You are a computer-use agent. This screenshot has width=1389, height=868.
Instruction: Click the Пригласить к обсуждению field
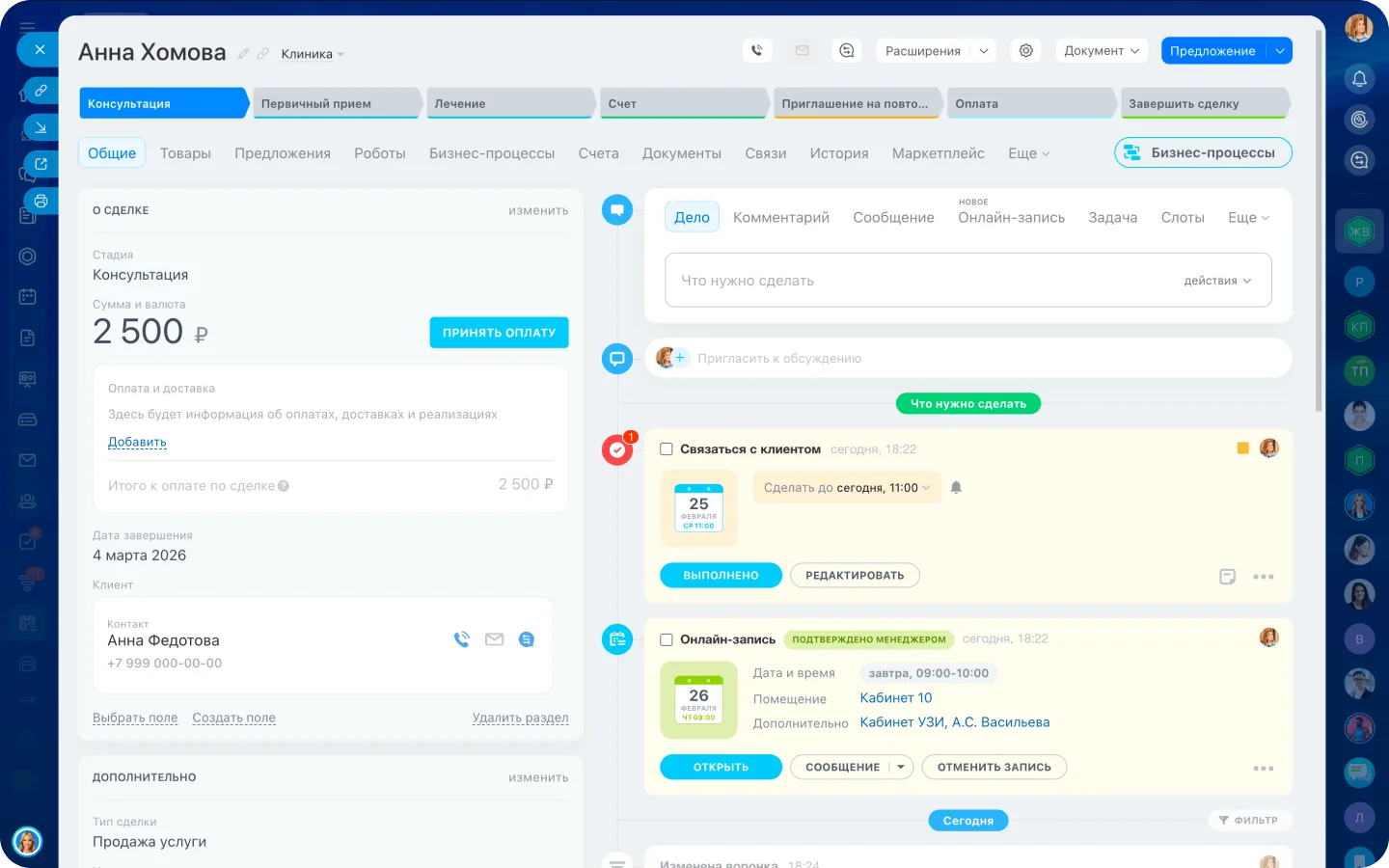(968, 358)
